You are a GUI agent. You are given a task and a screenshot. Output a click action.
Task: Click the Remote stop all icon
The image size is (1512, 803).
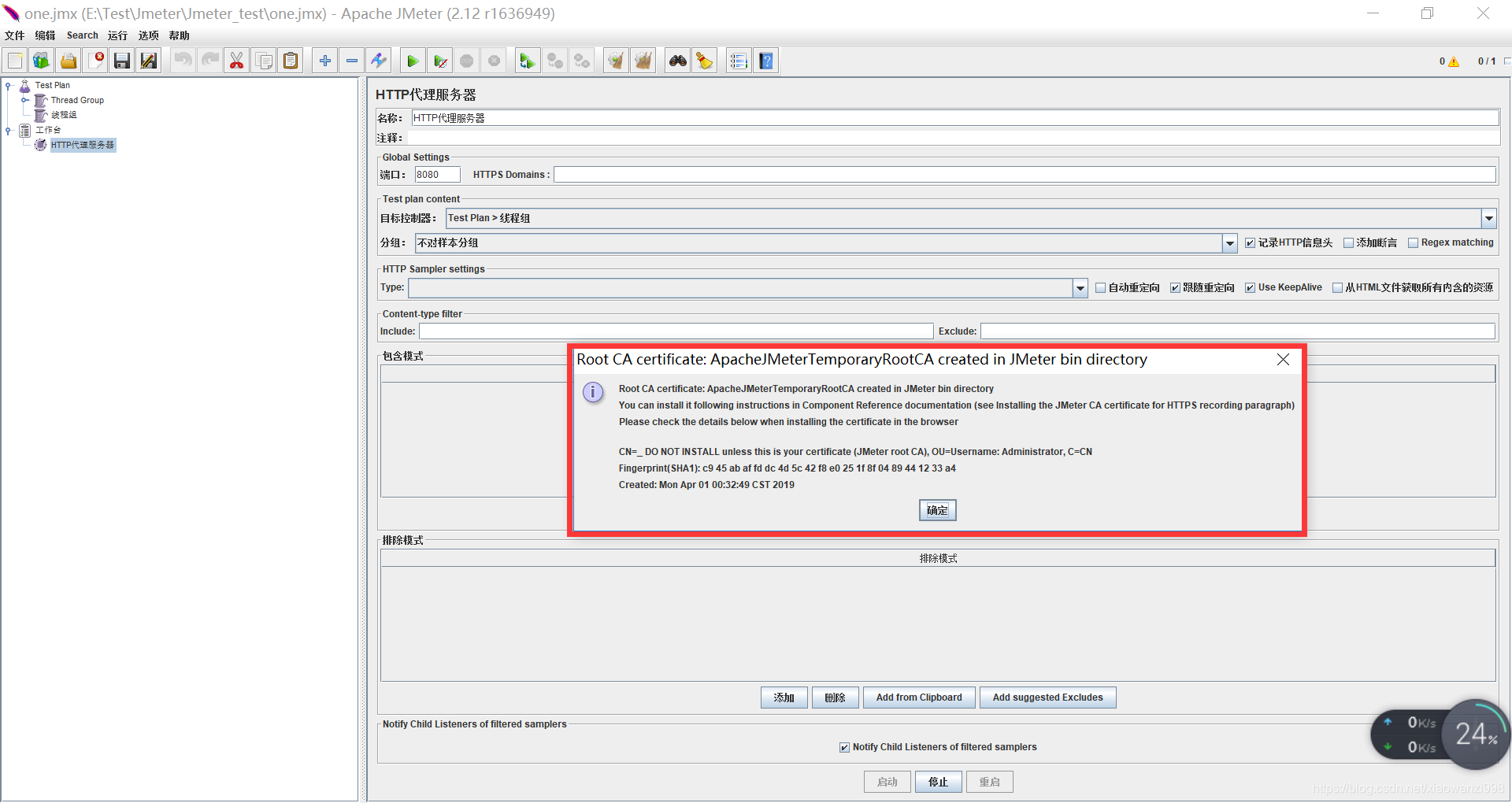tap(555, 61)
